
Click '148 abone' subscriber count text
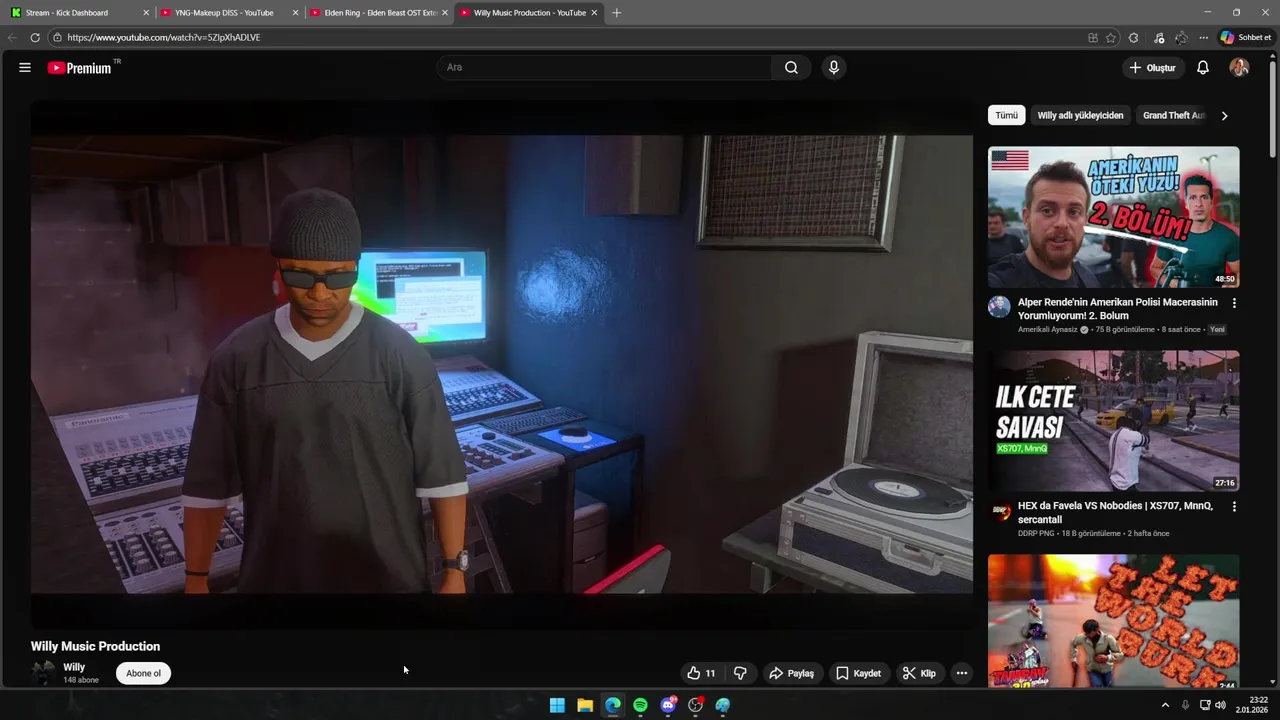click(81, 680)
